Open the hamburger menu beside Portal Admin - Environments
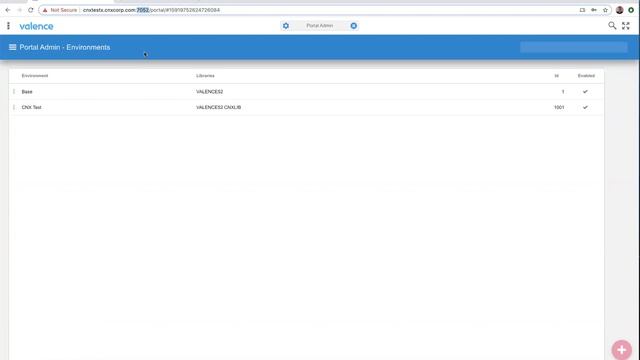This screenshot has width=640, height=360. click(13, 47)
